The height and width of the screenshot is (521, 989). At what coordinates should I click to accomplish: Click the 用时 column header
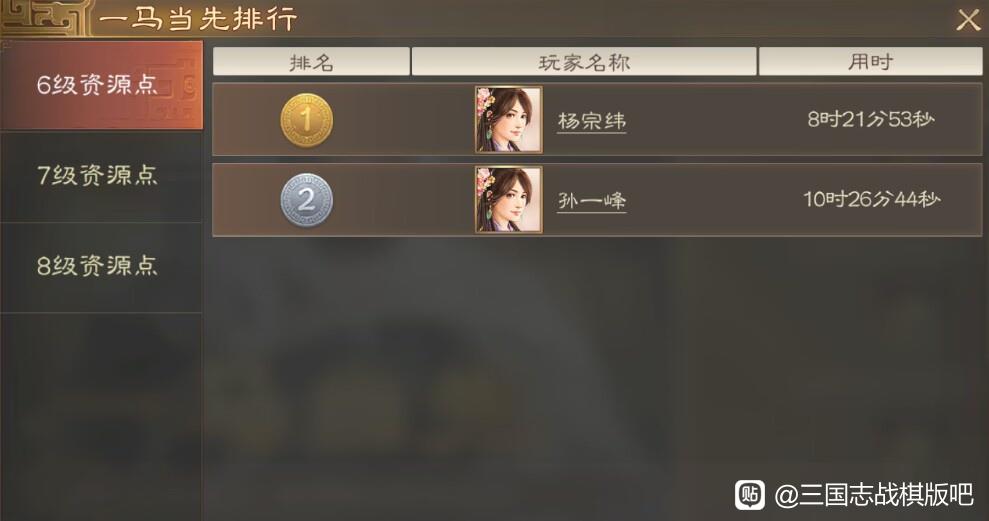870,62
